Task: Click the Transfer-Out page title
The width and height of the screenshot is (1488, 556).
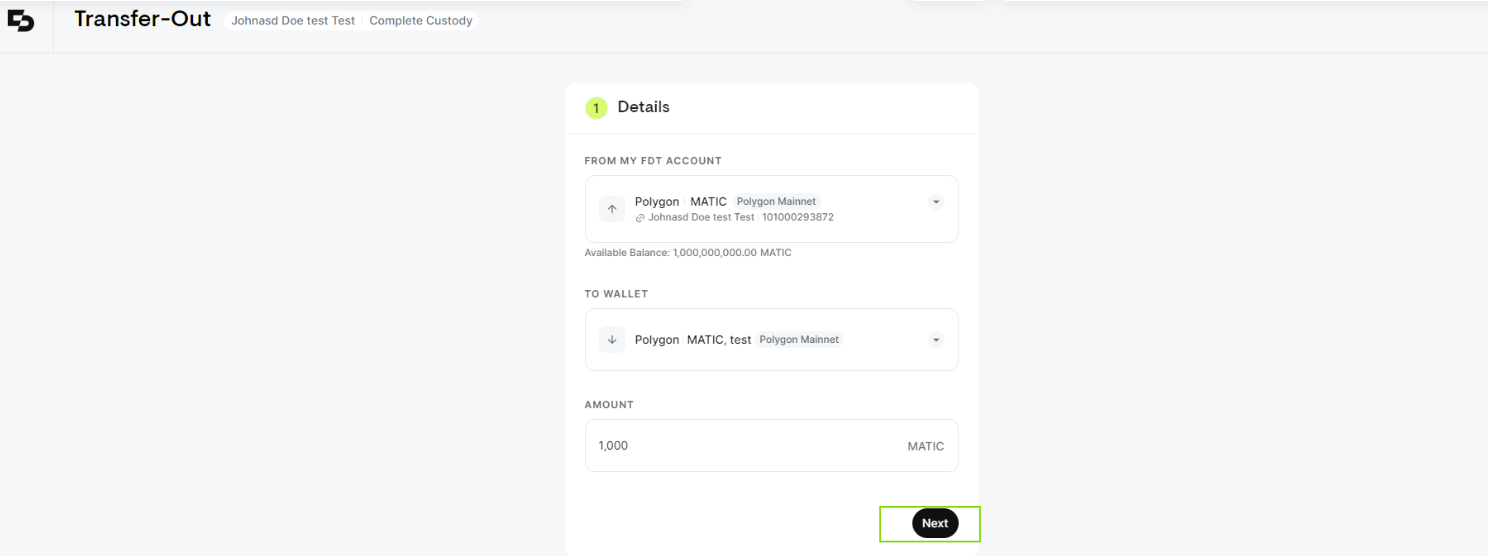Action: pos(143,19)
